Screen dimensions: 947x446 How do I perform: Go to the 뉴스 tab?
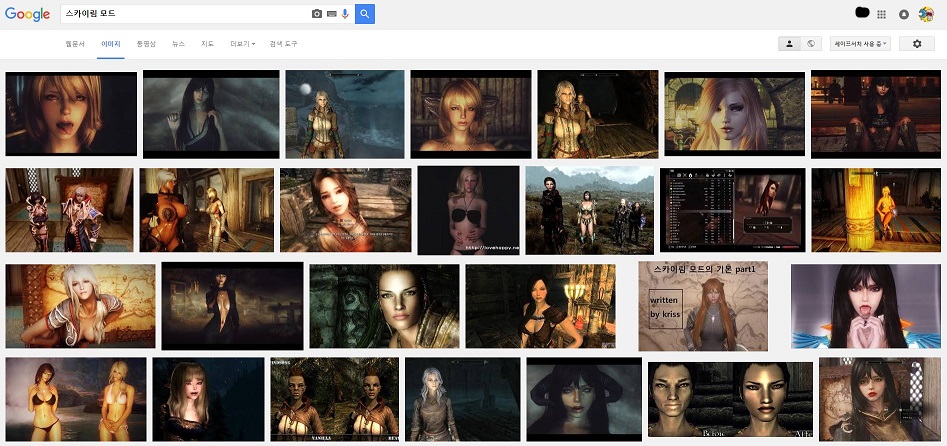(x=178, y=44)
